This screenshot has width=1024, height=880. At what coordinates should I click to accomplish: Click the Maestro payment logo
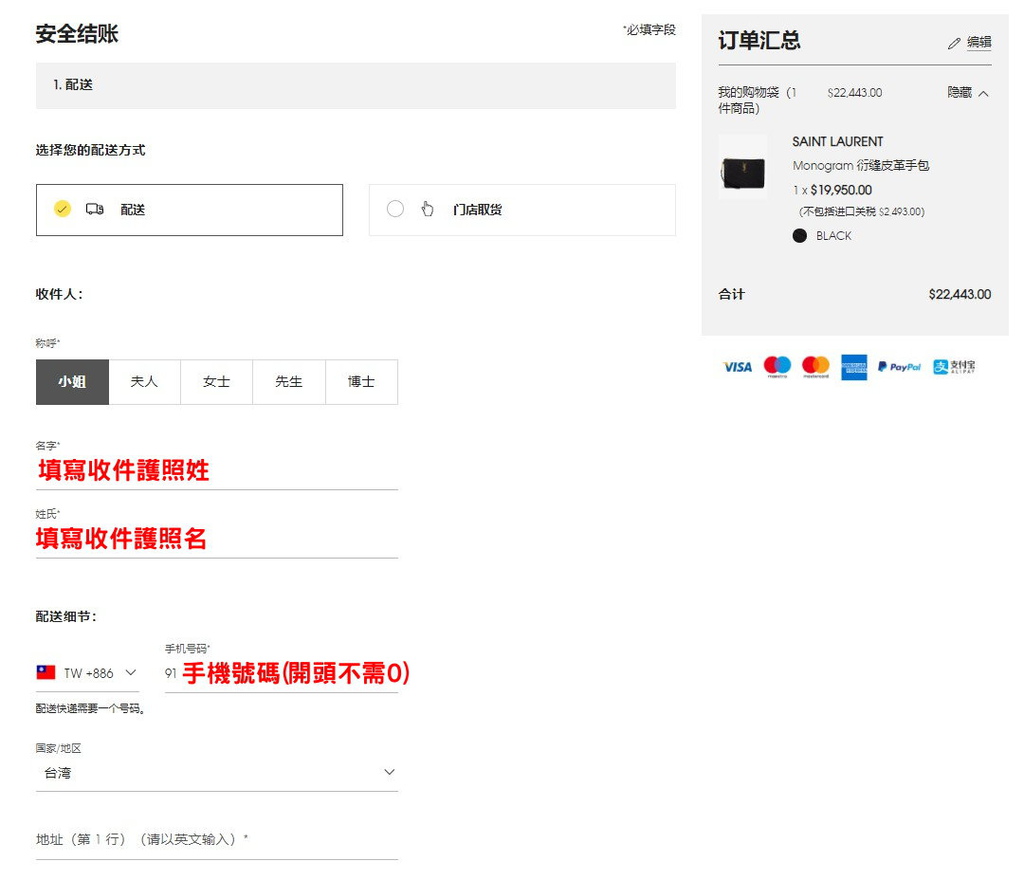(x=777, y=367)
